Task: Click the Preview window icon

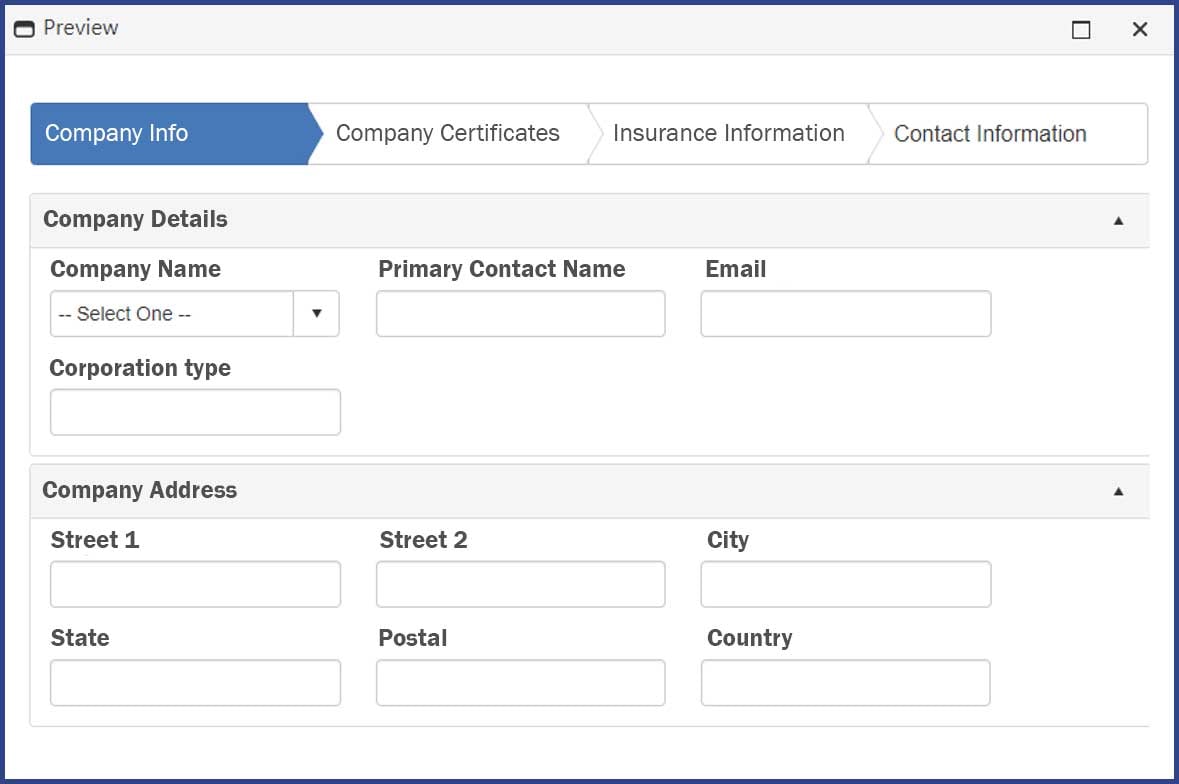Action: click(x=22, y=28)
